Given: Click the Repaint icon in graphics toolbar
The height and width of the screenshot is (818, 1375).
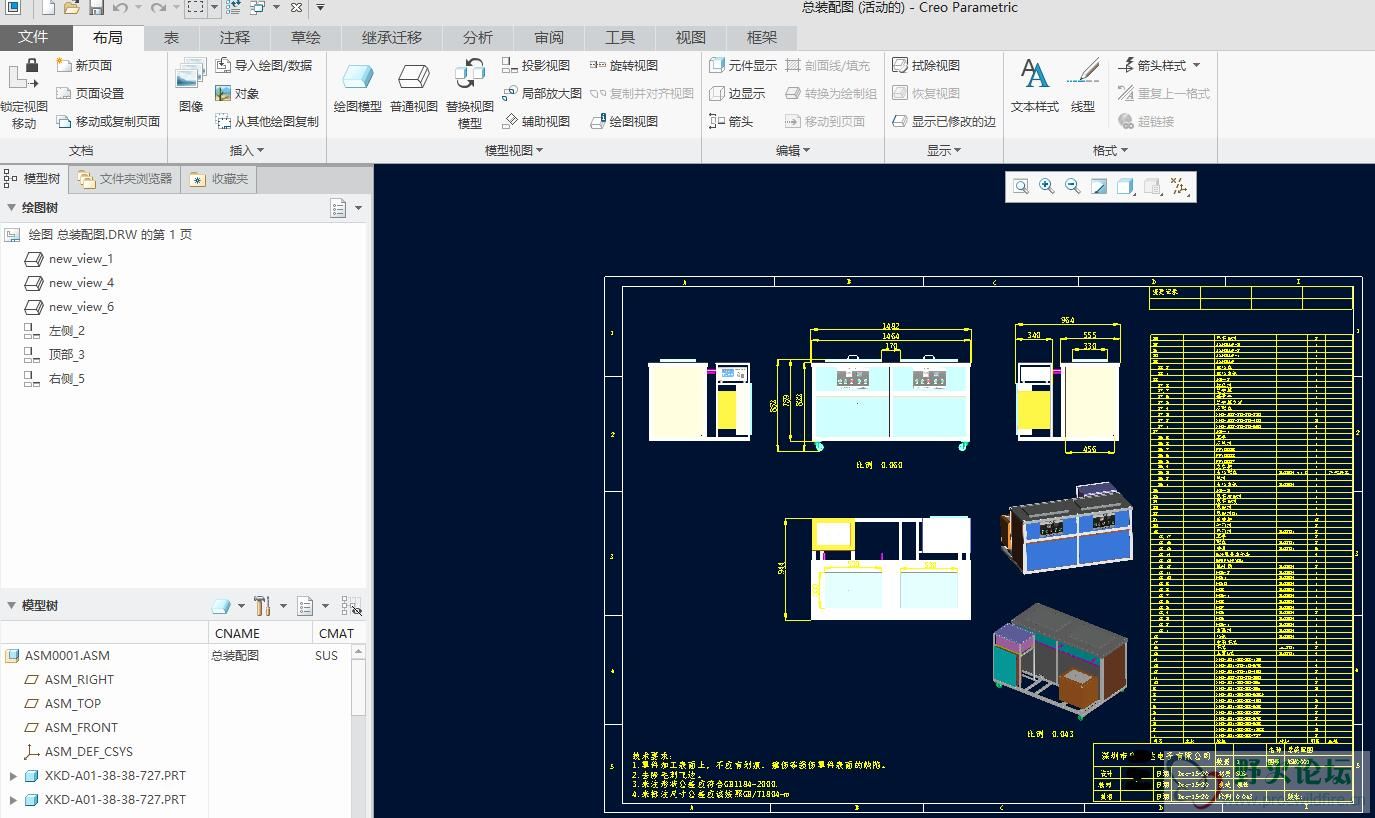Looking at the screenshot, I should [x=1099, y=186].
